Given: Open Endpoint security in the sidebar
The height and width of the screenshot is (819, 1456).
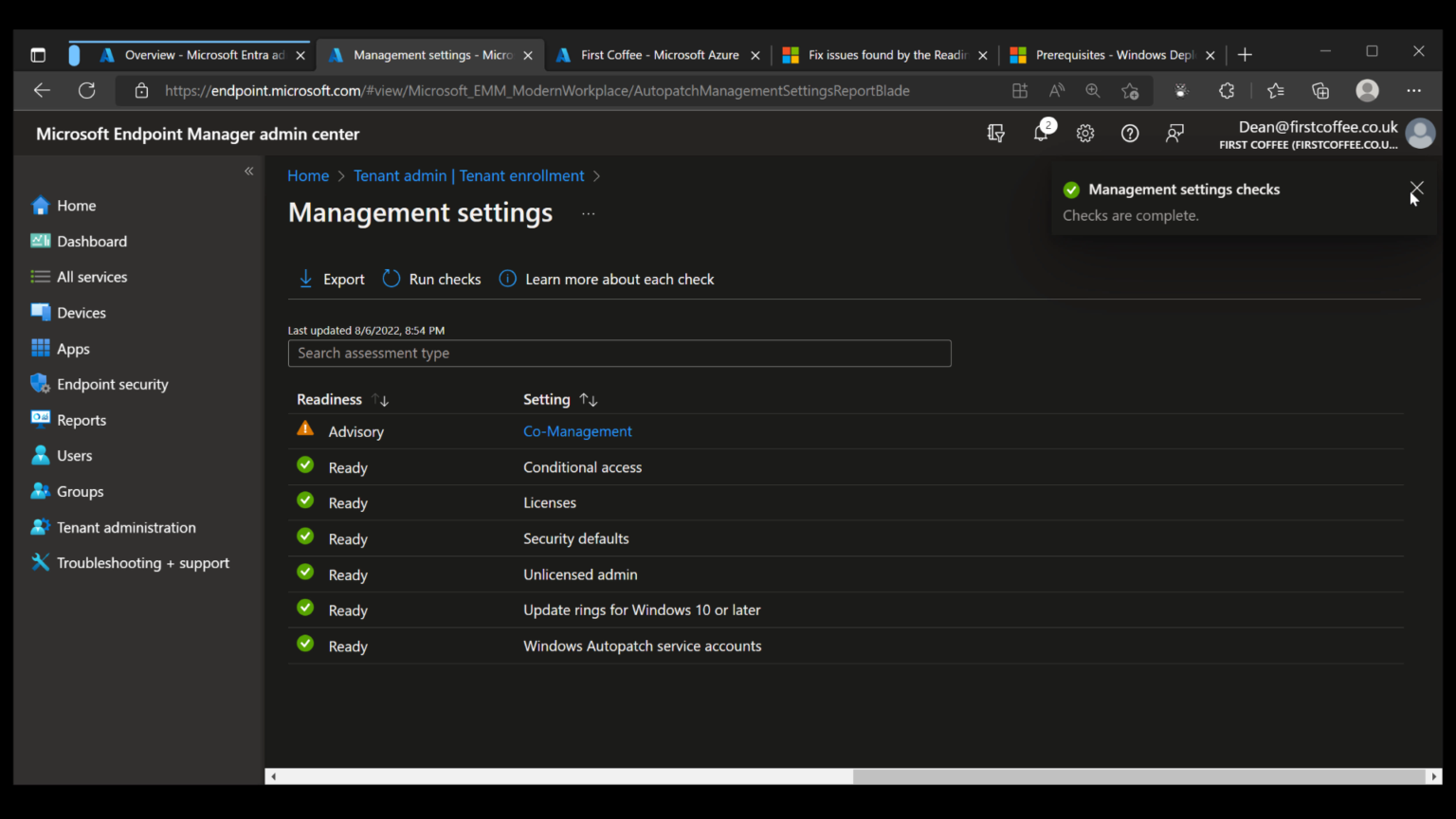Looking at the screenshot, I should click(x=112, y=384).
